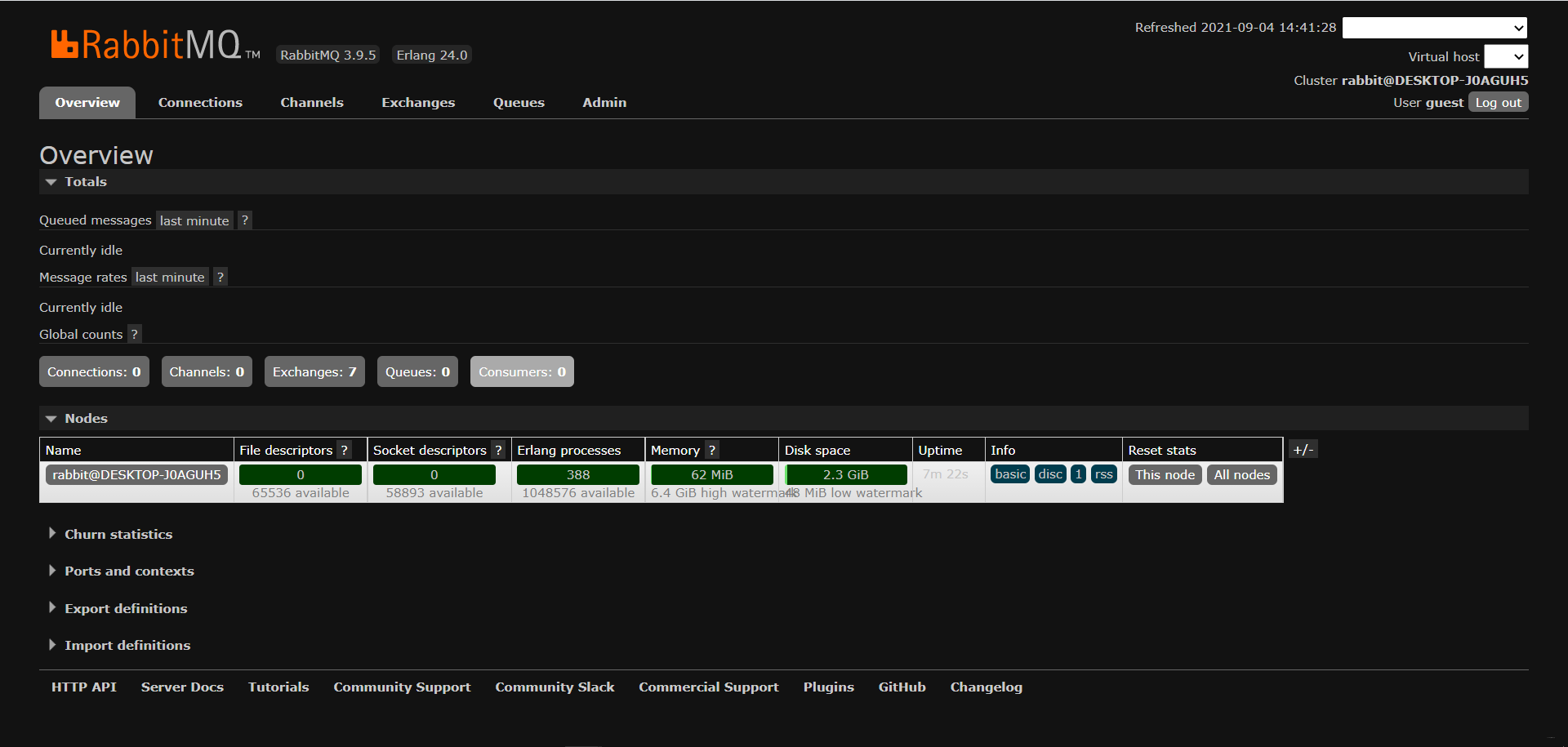Screen dimensions: 1568x747
Task: Toggle node columns with +/- button
Action: pos(1303,450)
